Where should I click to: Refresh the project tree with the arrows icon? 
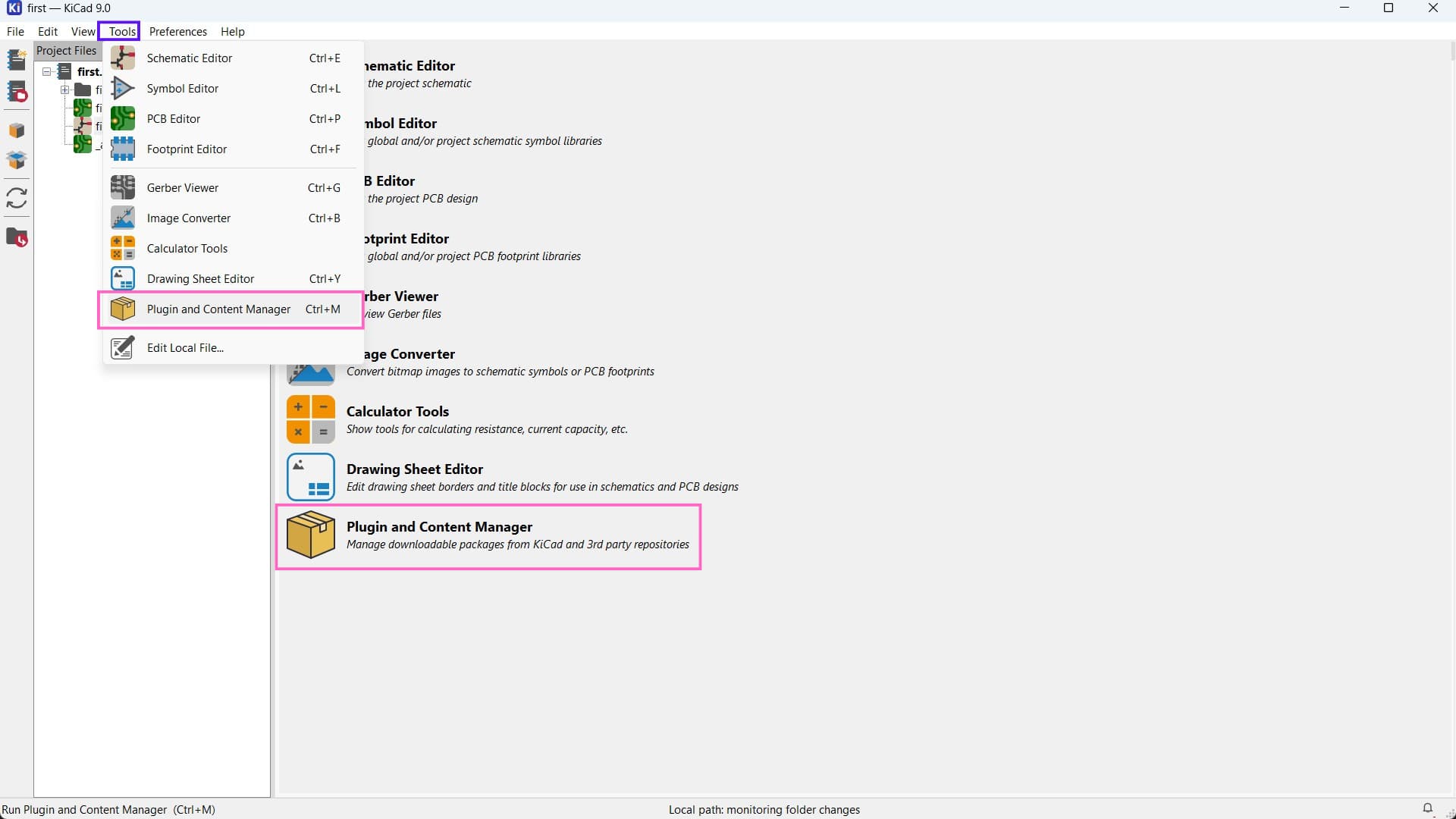pos(17,198)
